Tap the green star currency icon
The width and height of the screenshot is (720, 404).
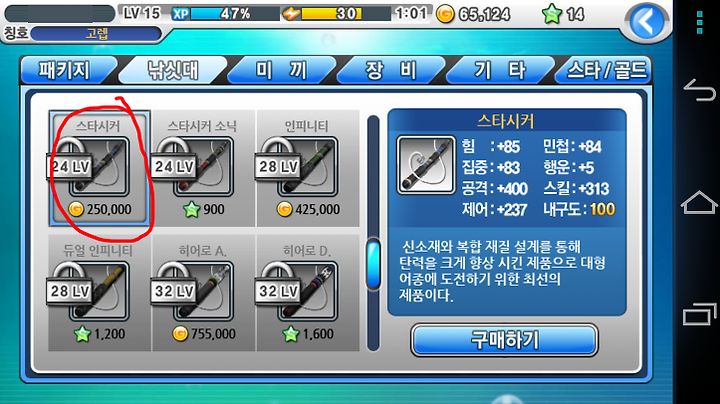[551, 14]
